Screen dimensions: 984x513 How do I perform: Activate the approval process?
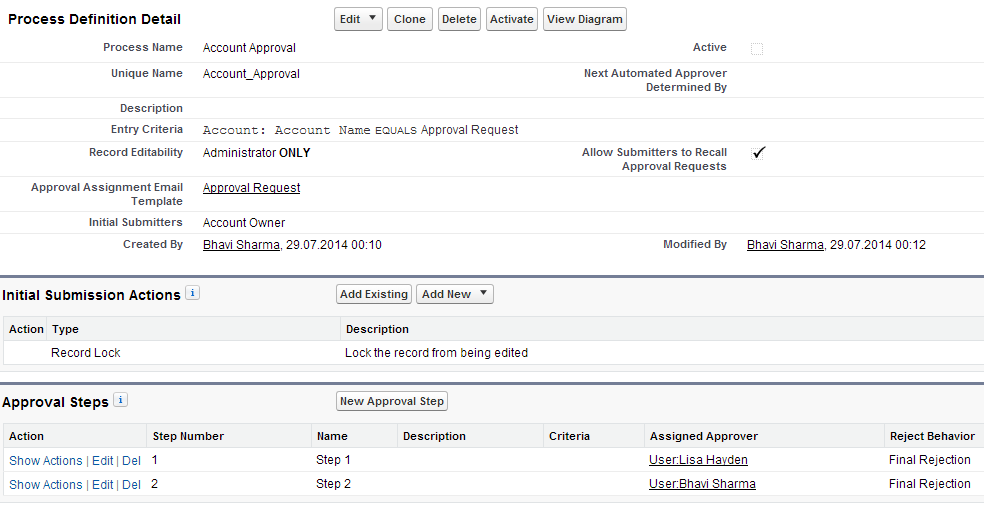(511, 19)
